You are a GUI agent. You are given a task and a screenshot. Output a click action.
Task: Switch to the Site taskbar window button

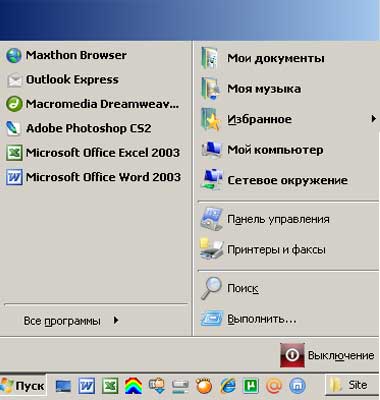[x=352, y=385]
